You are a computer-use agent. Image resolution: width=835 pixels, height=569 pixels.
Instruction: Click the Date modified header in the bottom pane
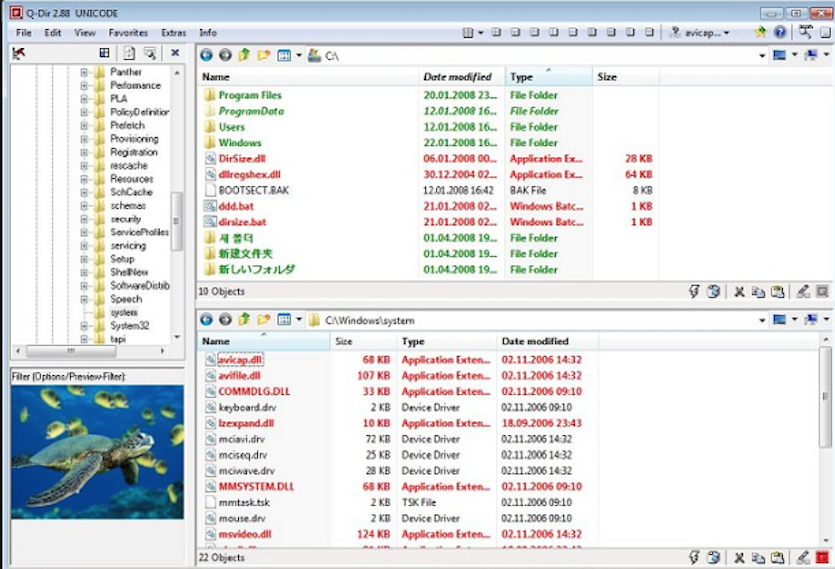547,341
